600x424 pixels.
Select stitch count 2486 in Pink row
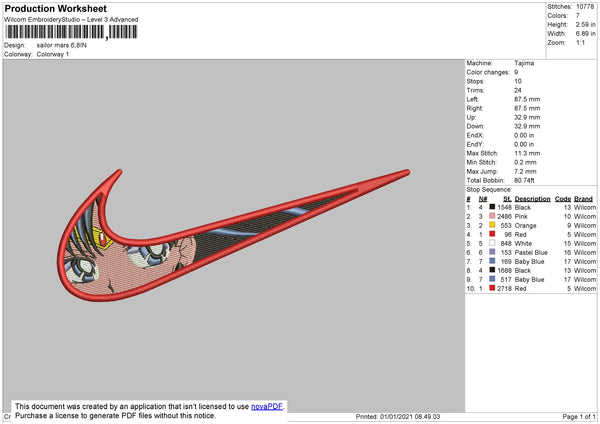(x=504, y=216)
